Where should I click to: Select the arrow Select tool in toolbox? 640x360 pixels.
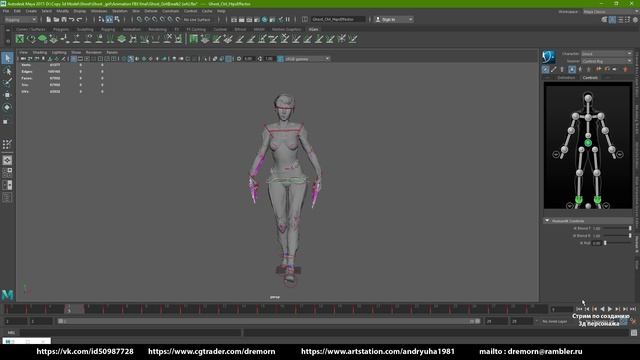(7, 58)
